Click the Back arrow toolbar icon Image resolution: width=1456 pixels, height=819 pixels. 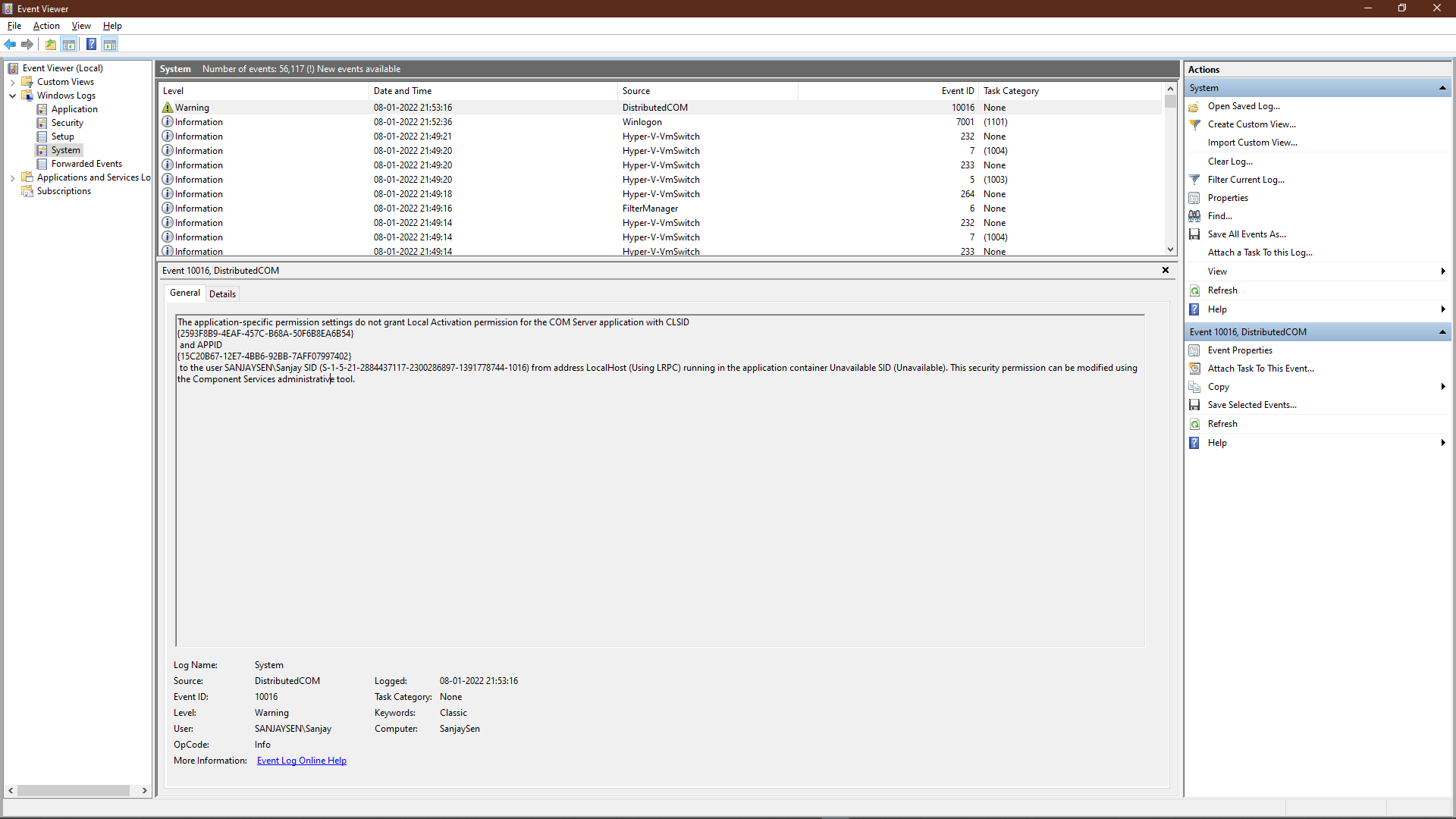10,45
